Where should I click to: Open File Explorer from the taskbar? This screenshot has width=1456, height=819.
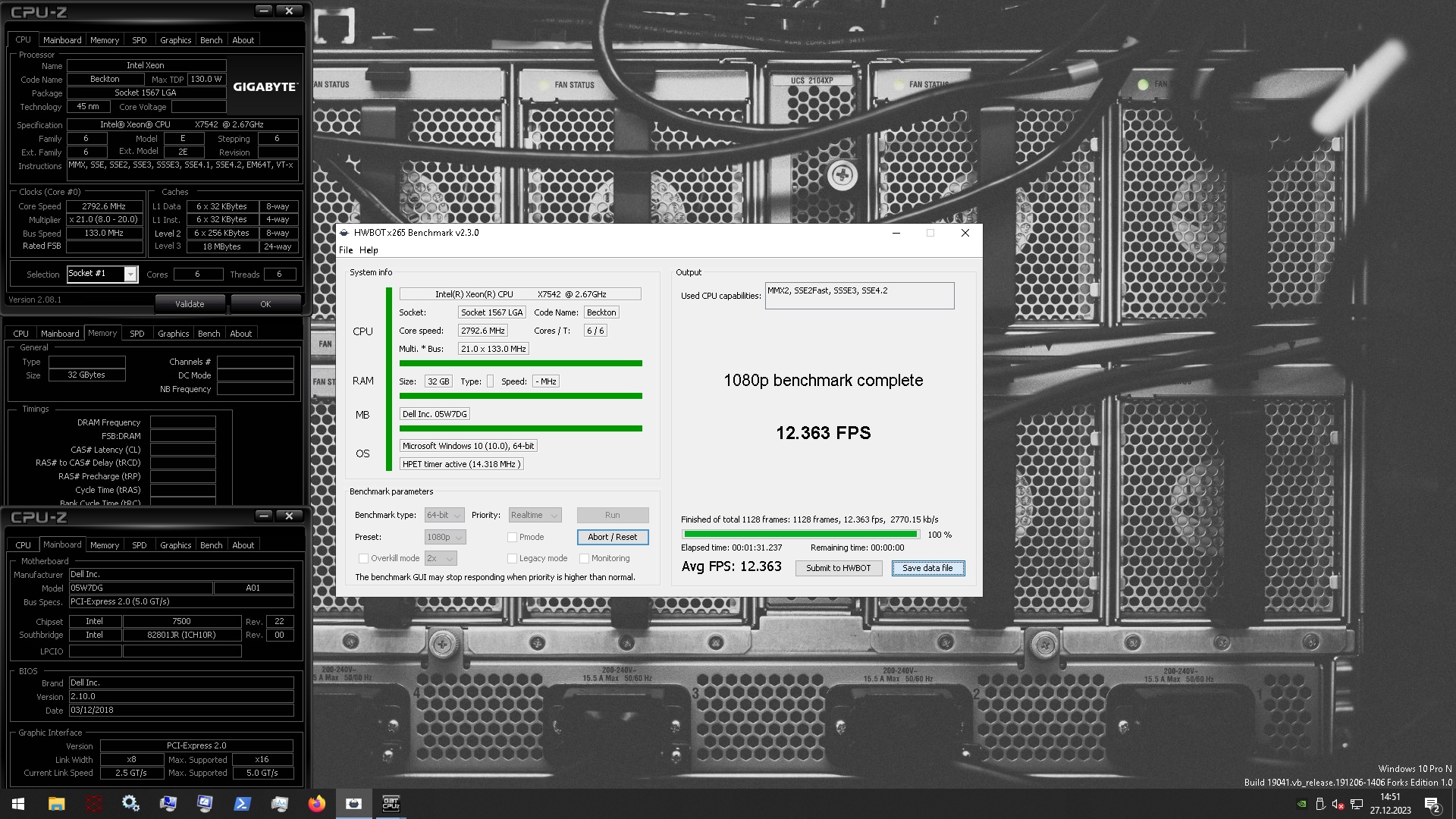(56, 804)
